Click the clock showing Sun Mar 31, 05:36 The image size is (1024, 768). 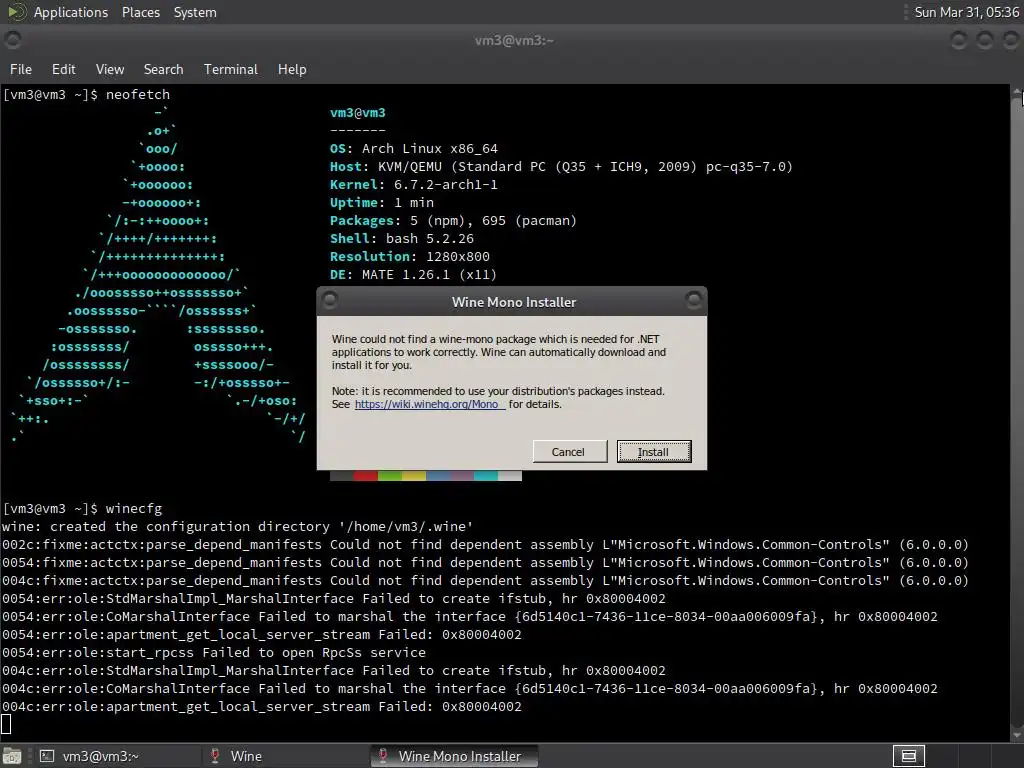coord(966,12)
